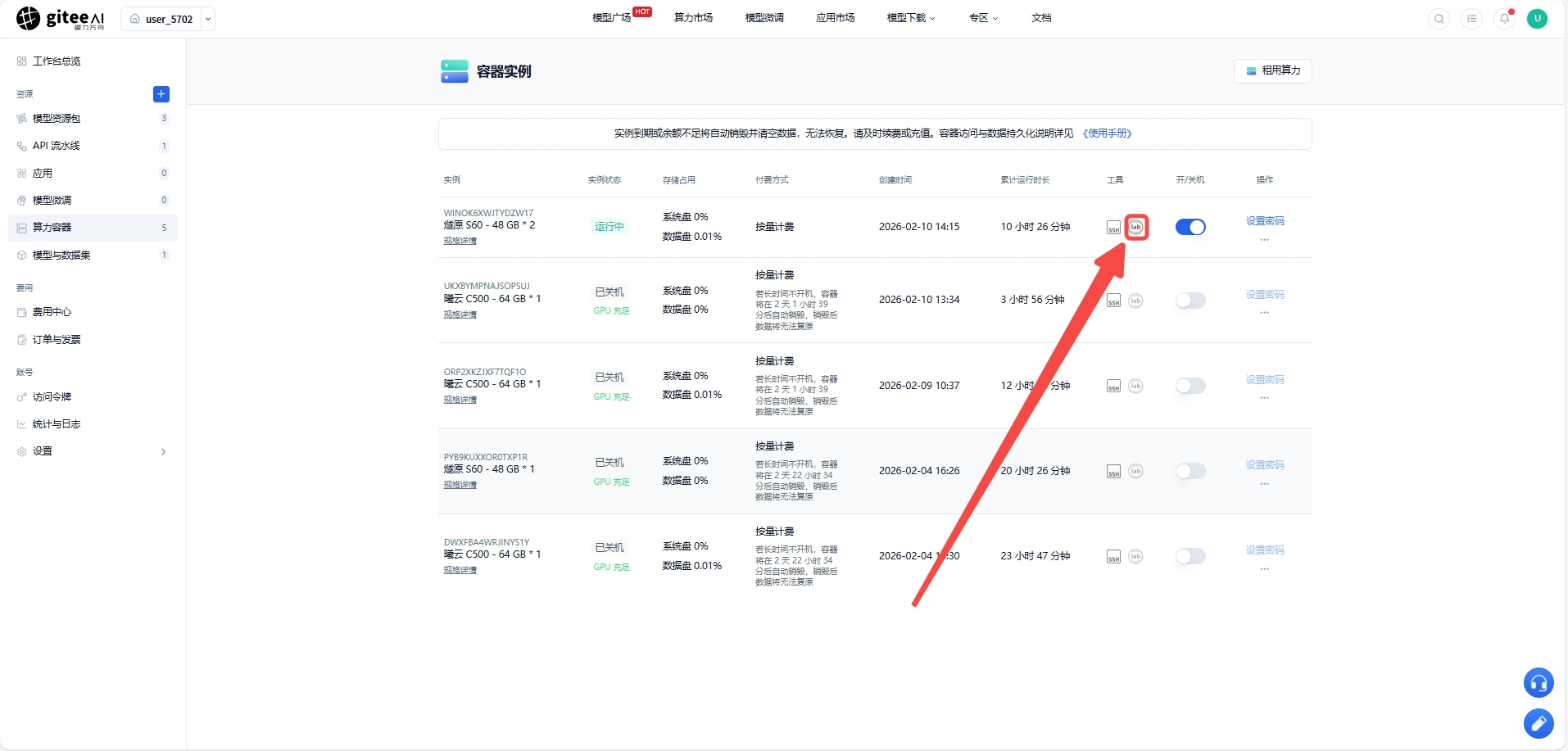Go to 工作台总览 in the sidebar
The image size is (1568, 751).
pos(93,61)
